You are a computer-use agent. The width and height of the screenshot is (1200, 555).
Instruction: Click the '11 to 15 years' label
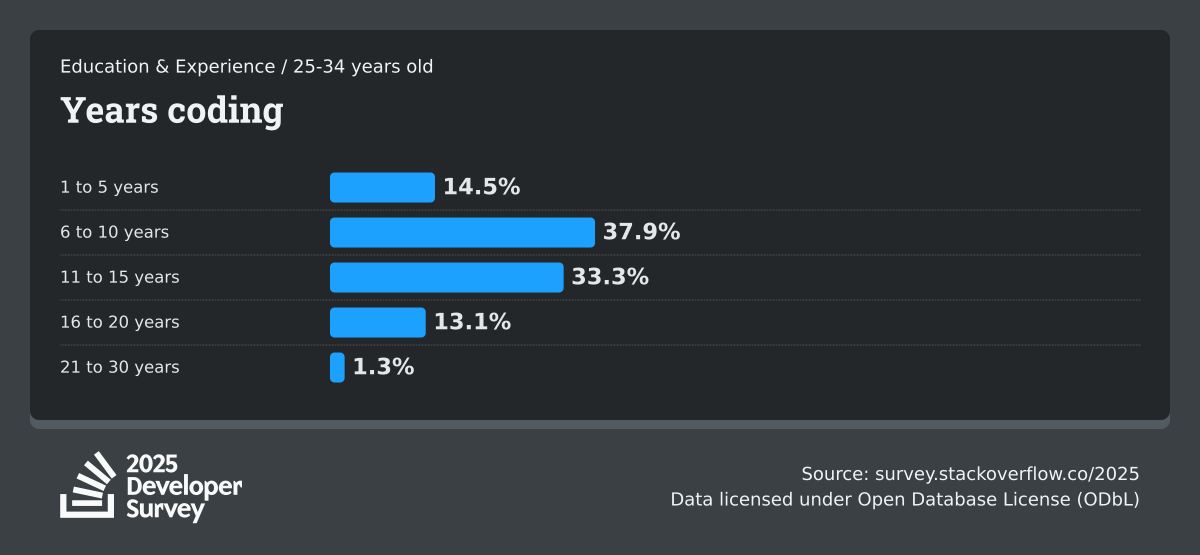120,277
